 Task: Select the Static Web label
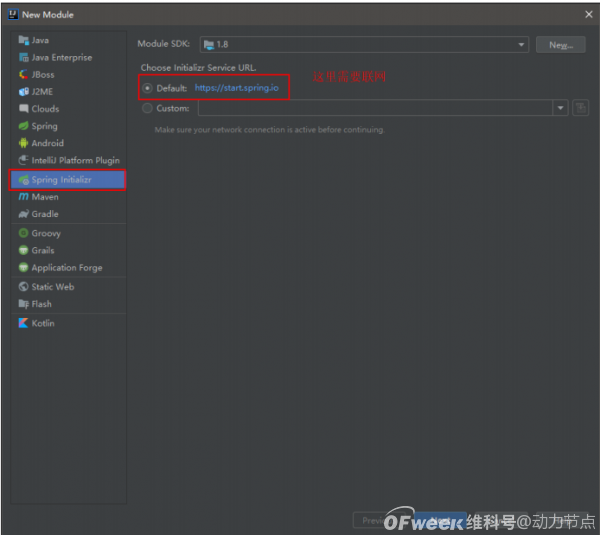pyautogui.click(x=53, y=287)
